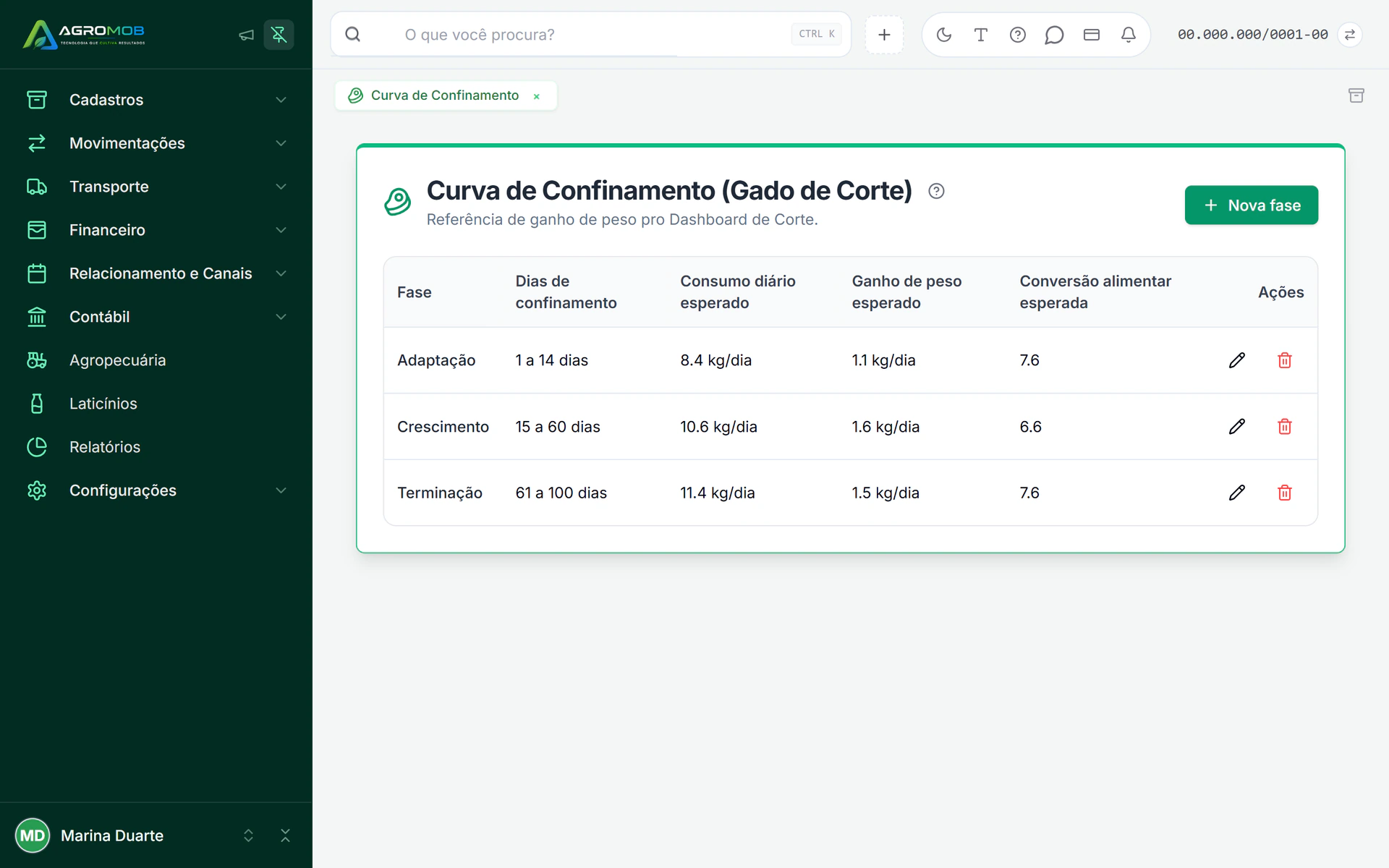Viewport: 1389px width, 868px height.
Task: Collapse sidebar with bottom X icon
Action: pyautogui.click(x=285, y=835)
